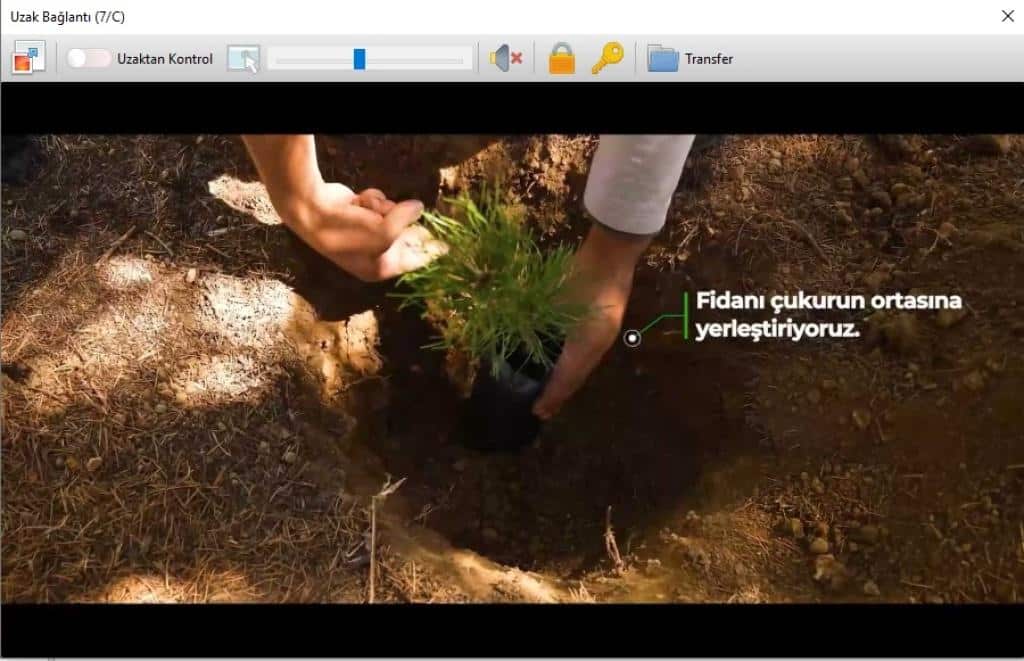Click the orange padlock lock icon
The image size is (1024, 661).
(562, 59)
